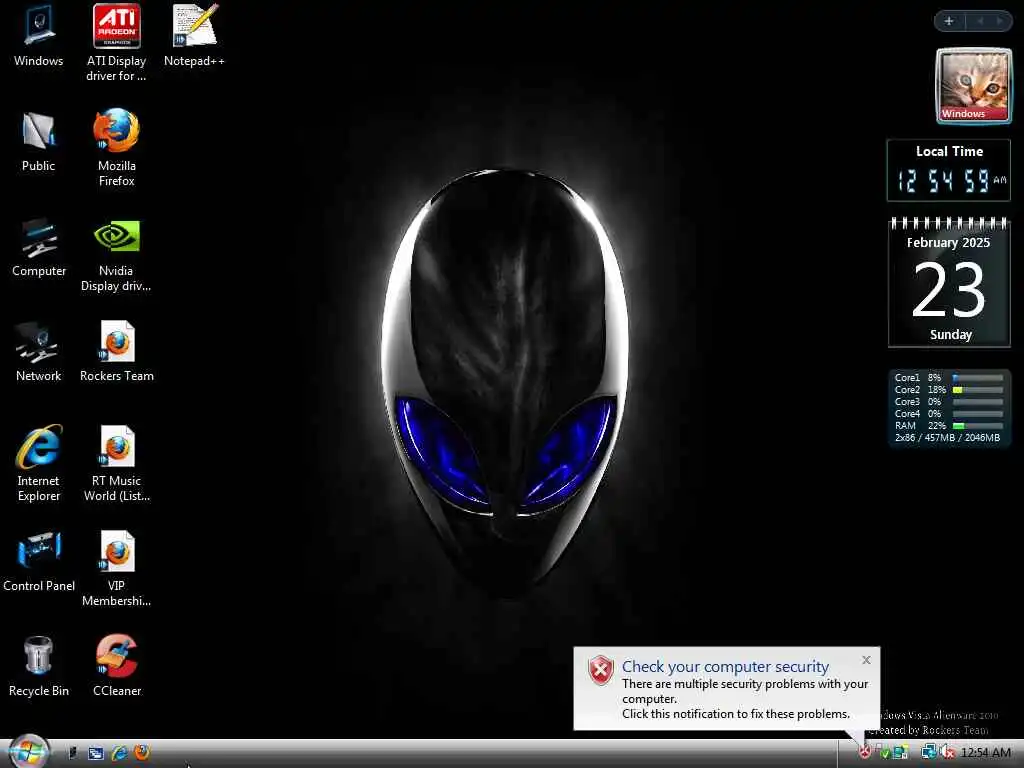Screen dimensions: 1024x768
Task: Click the 'Sunday' label in the calendar gadget
Action: (951, 334)
